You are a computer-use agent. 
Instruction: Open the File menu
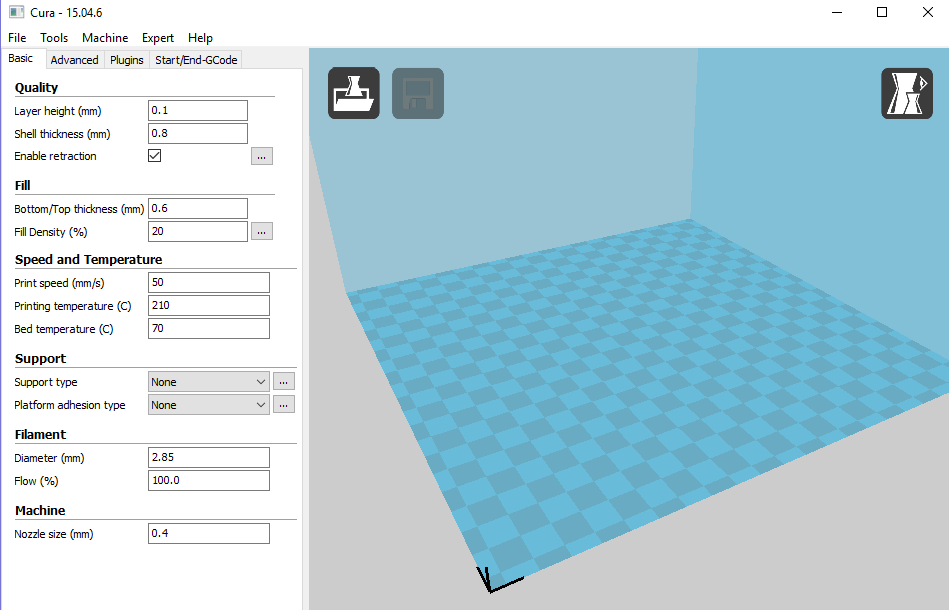[x=16, y=37]
